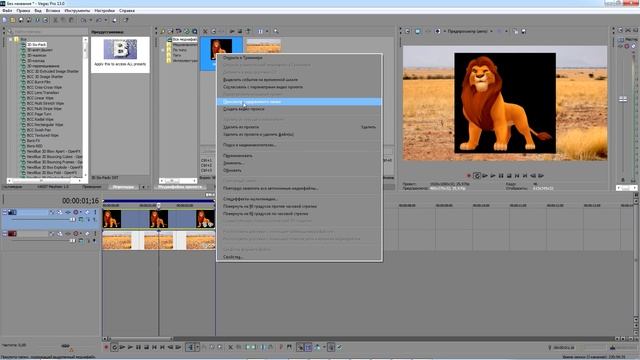Open Track FX on lion video track
Viewport: 640px width, 360px height.
[68, 212]
